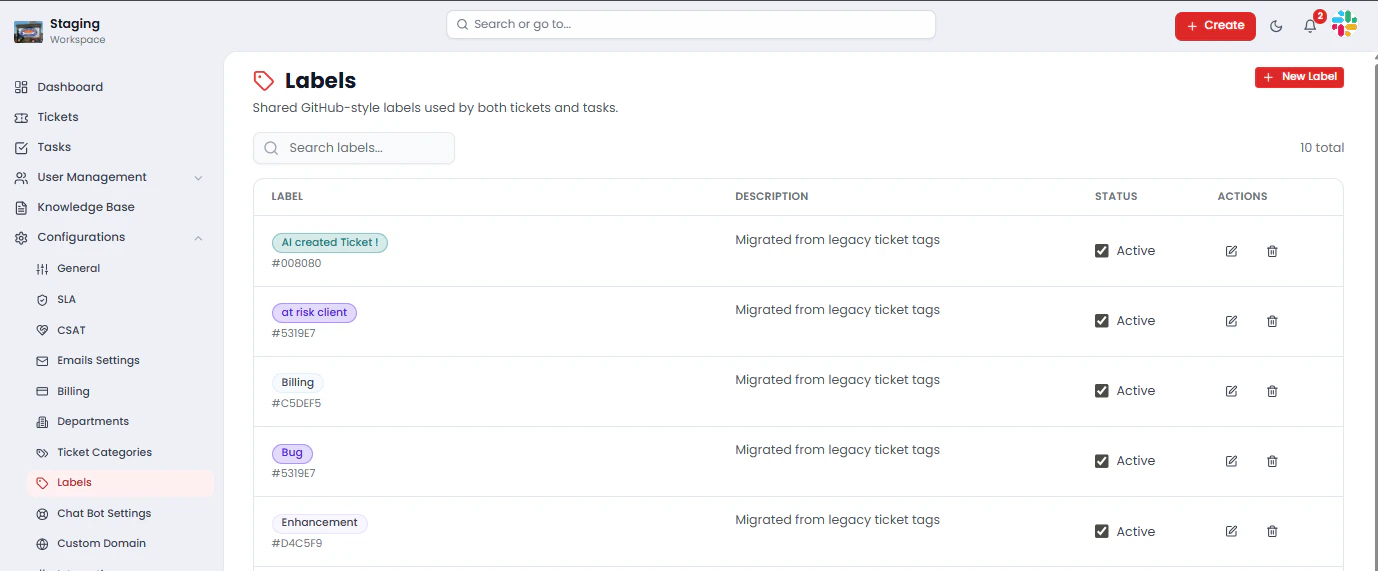Click the Labels page heading
Viewport: 1378px width, 571px height.
pos(320,81)
